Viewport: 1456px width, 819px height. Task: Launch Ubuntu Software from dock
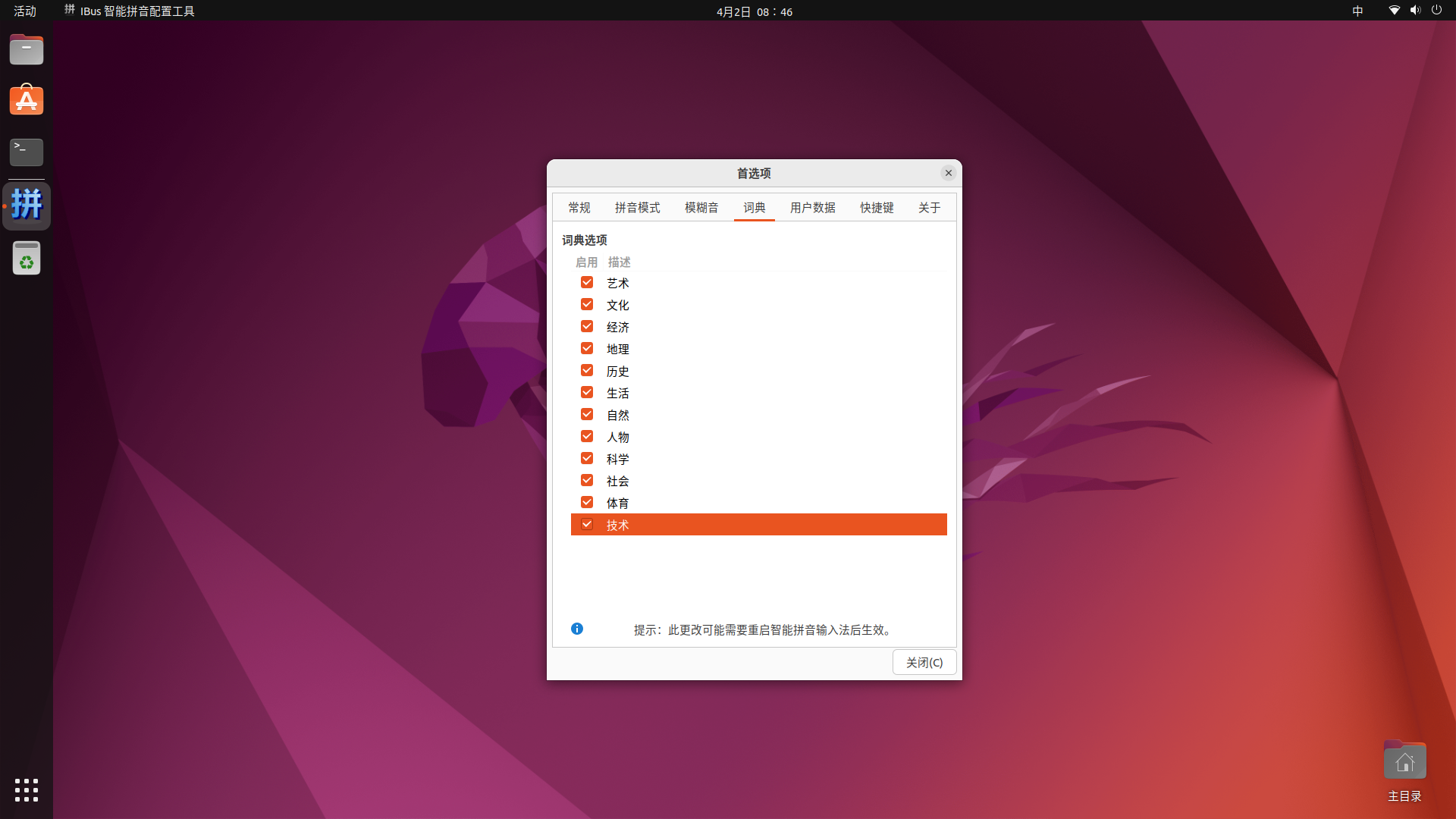click(27, 101)
